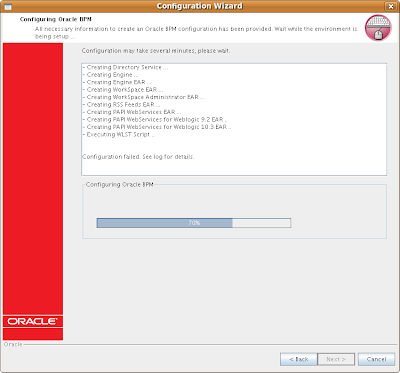Screen dimensions: 400x373
Task: Click the disabled Next button
Action: (336, 359)
